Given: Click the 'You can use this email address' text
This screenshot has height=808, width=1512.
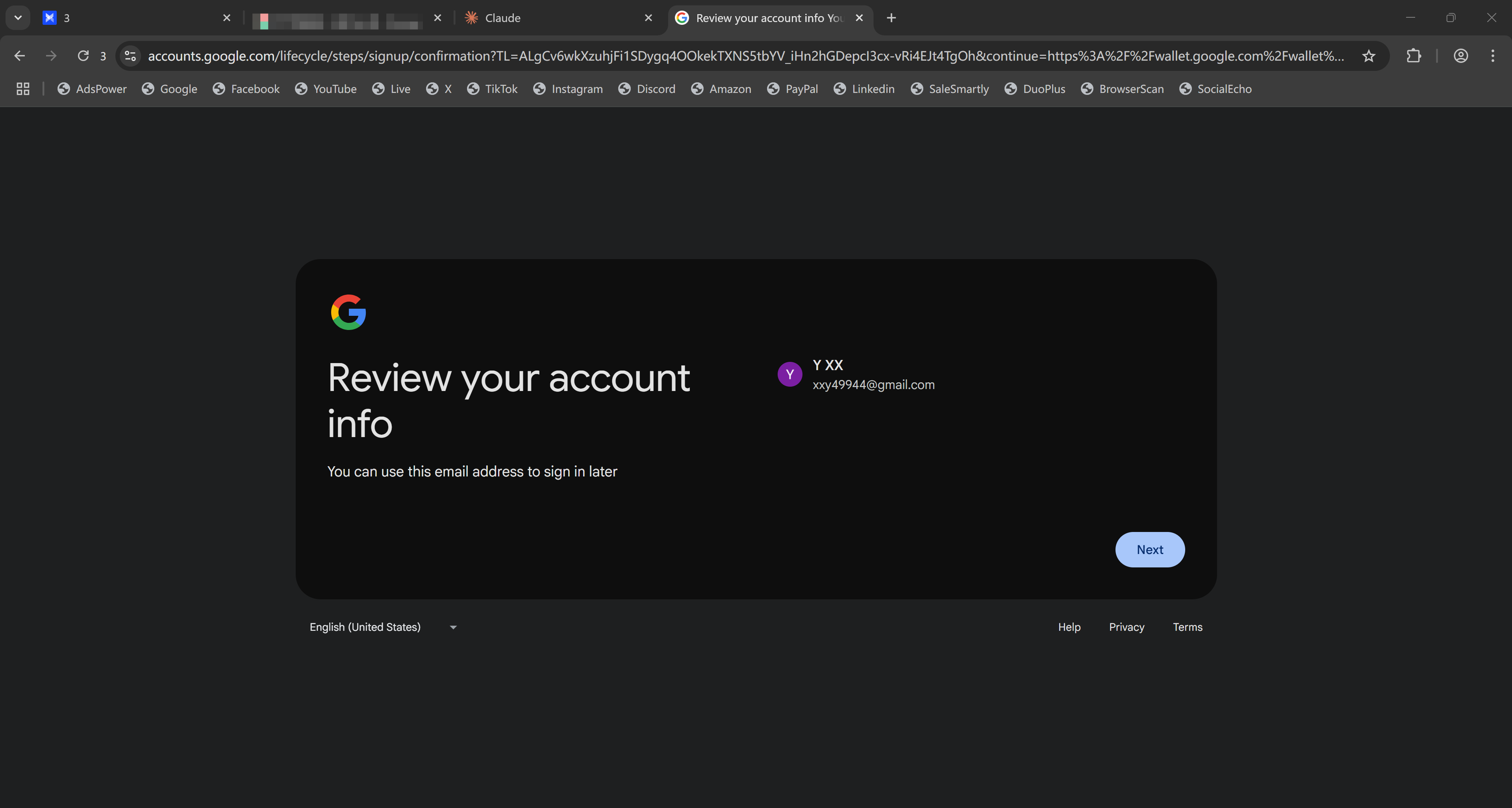Looking at the screenshot, I should point(472,471).
